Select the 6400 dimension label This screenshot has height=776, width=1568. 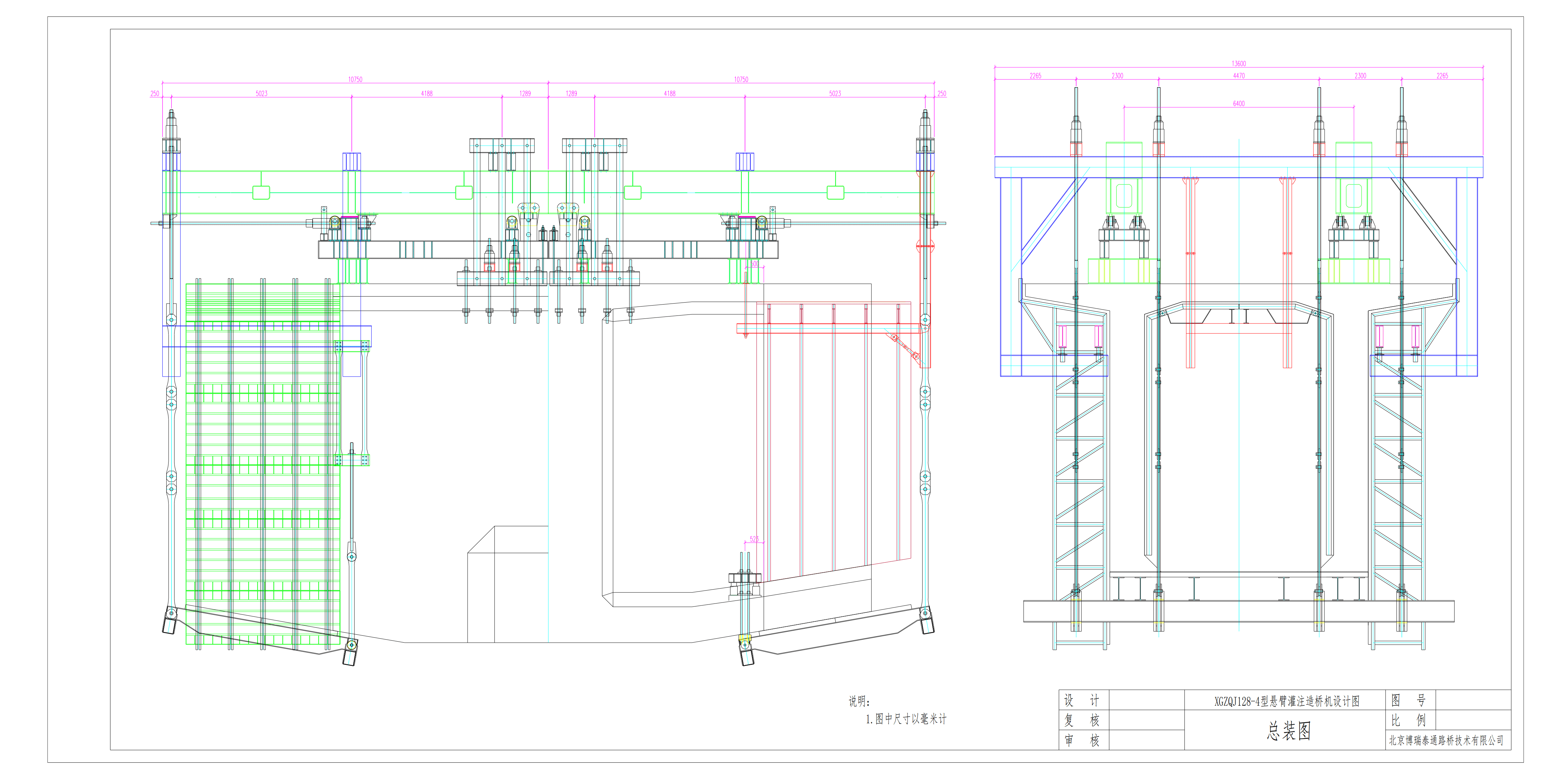(x=1239, y=104)
